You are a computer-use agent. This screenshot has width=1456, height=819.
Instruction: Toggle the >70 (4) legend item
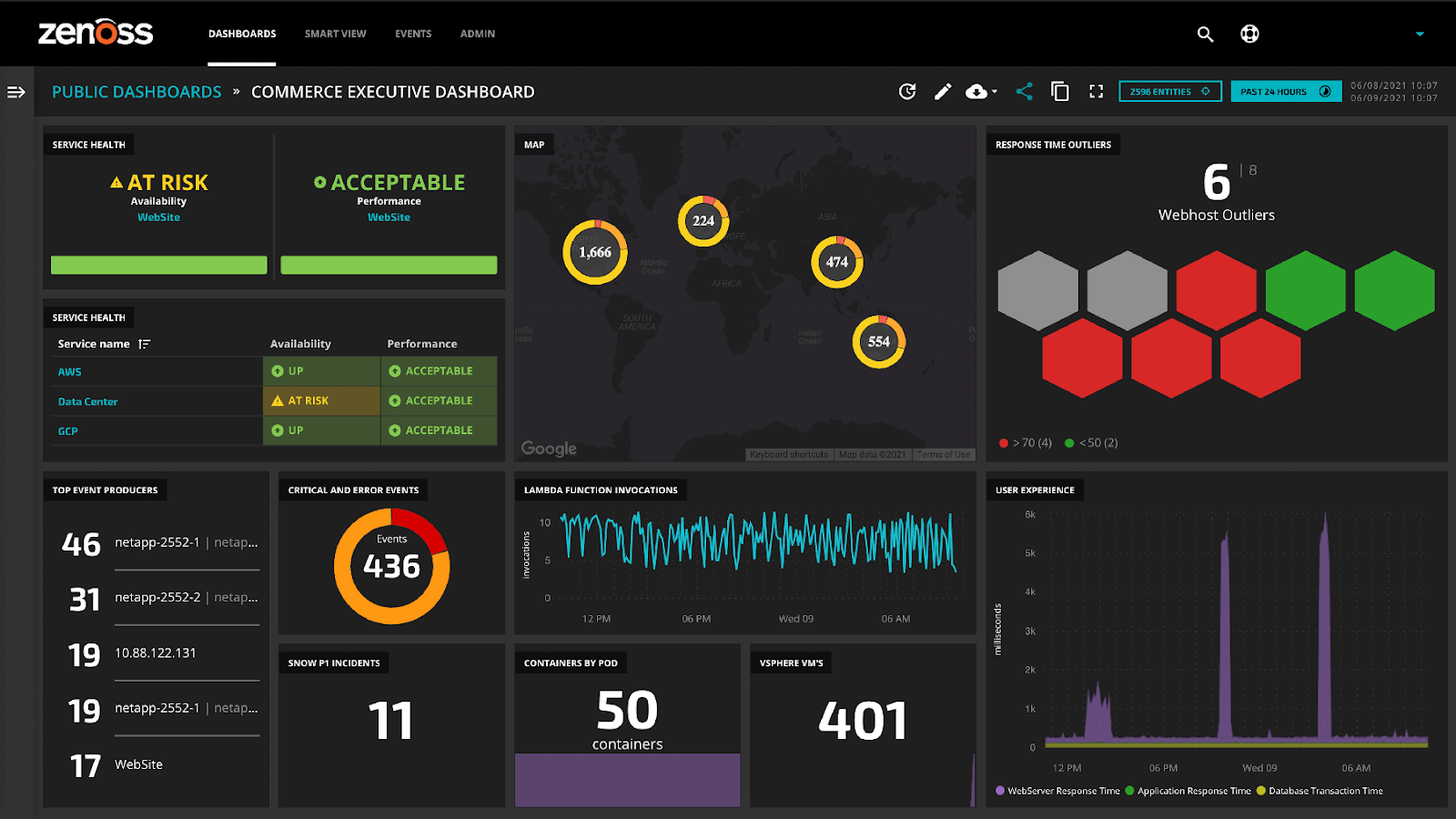[1026, 443]
